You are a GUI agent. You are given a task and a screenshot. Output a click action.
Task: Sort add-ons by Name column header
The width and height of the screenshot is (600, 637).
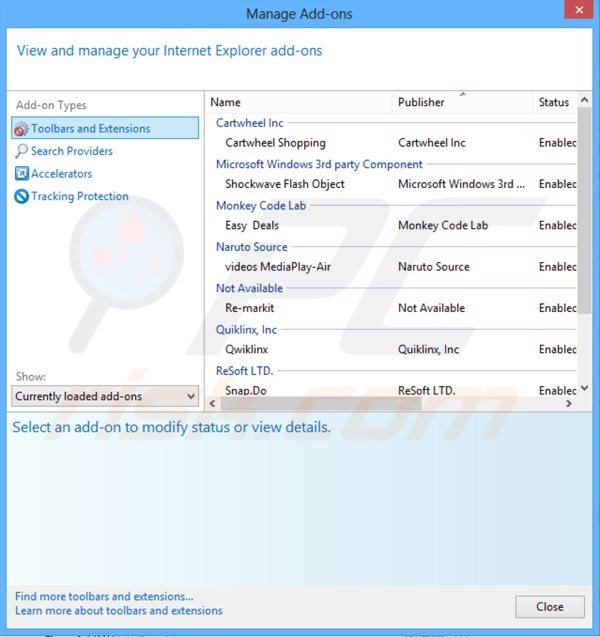coord(299,102)
